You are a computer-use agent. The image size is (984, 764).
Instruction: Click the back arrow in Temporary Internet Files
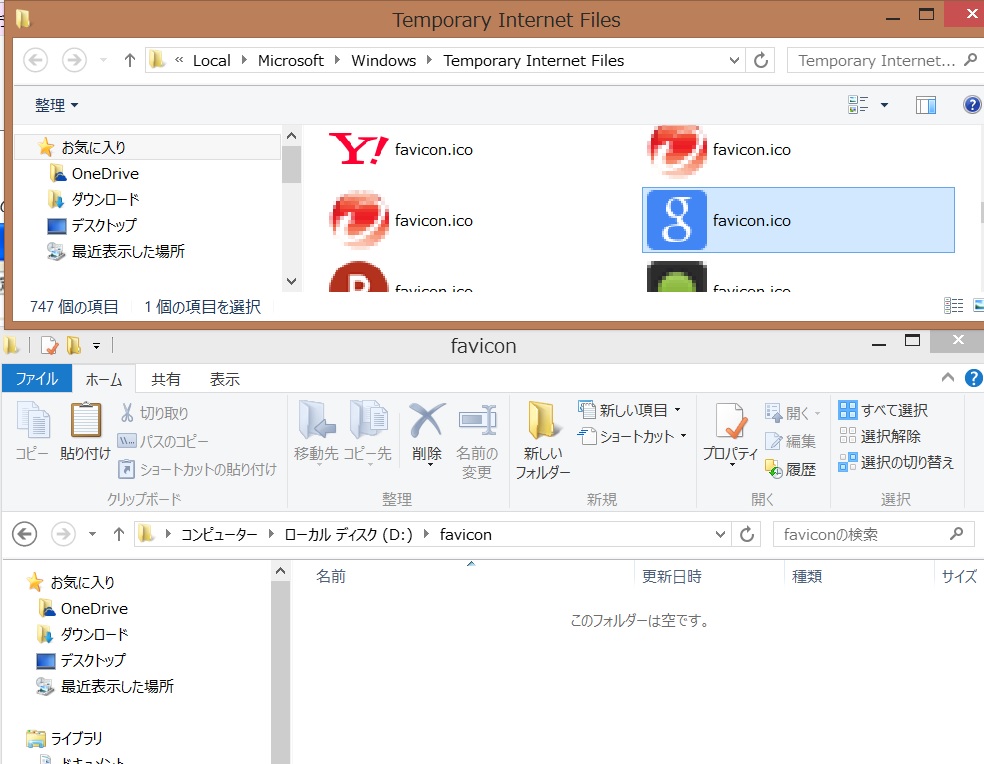pyautogui.click(x=35, y=60)
